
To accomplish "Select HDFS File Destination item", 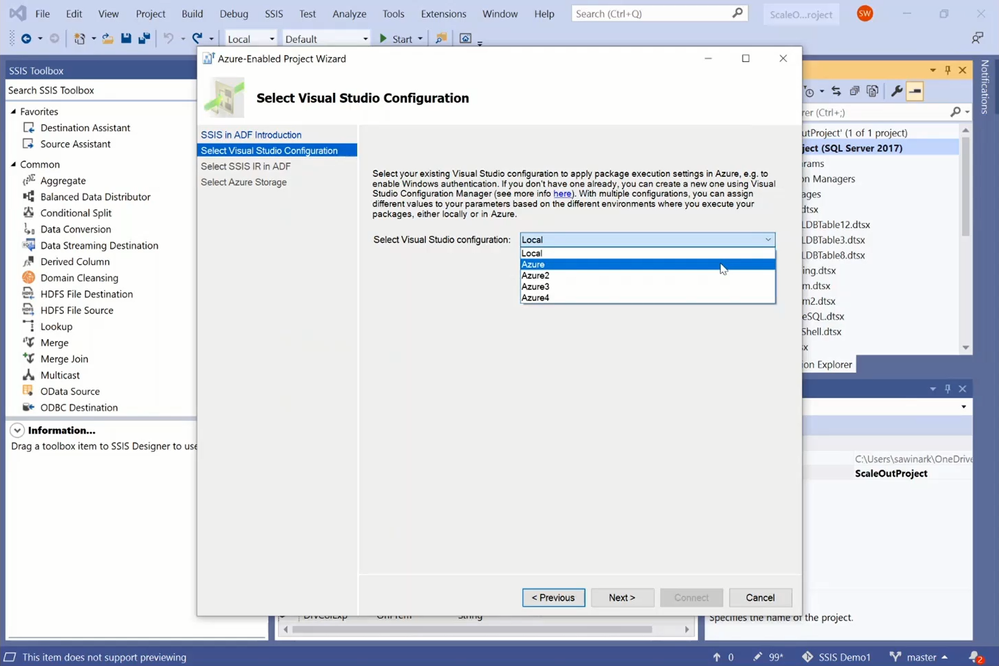I will click(86, 294).
